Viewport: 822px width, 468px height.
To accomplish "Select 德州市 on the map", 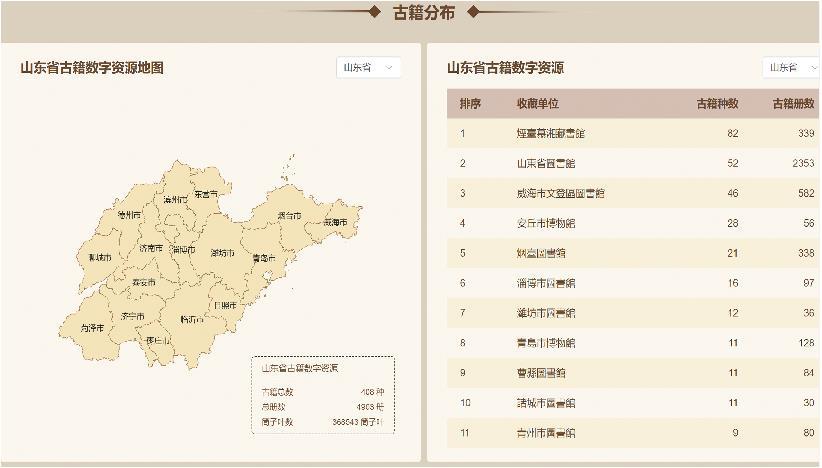I will 129,215.
